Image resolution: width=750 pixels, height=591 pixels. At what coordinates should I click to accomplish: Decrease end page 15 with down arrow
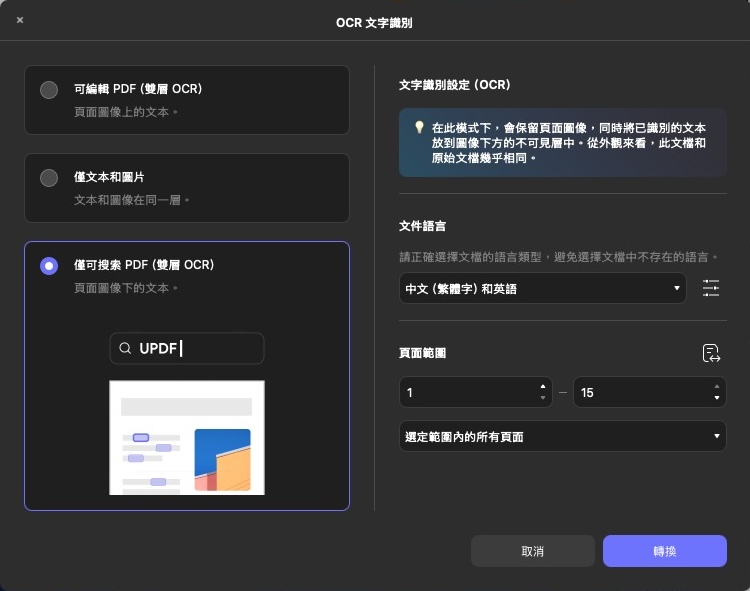717,398
